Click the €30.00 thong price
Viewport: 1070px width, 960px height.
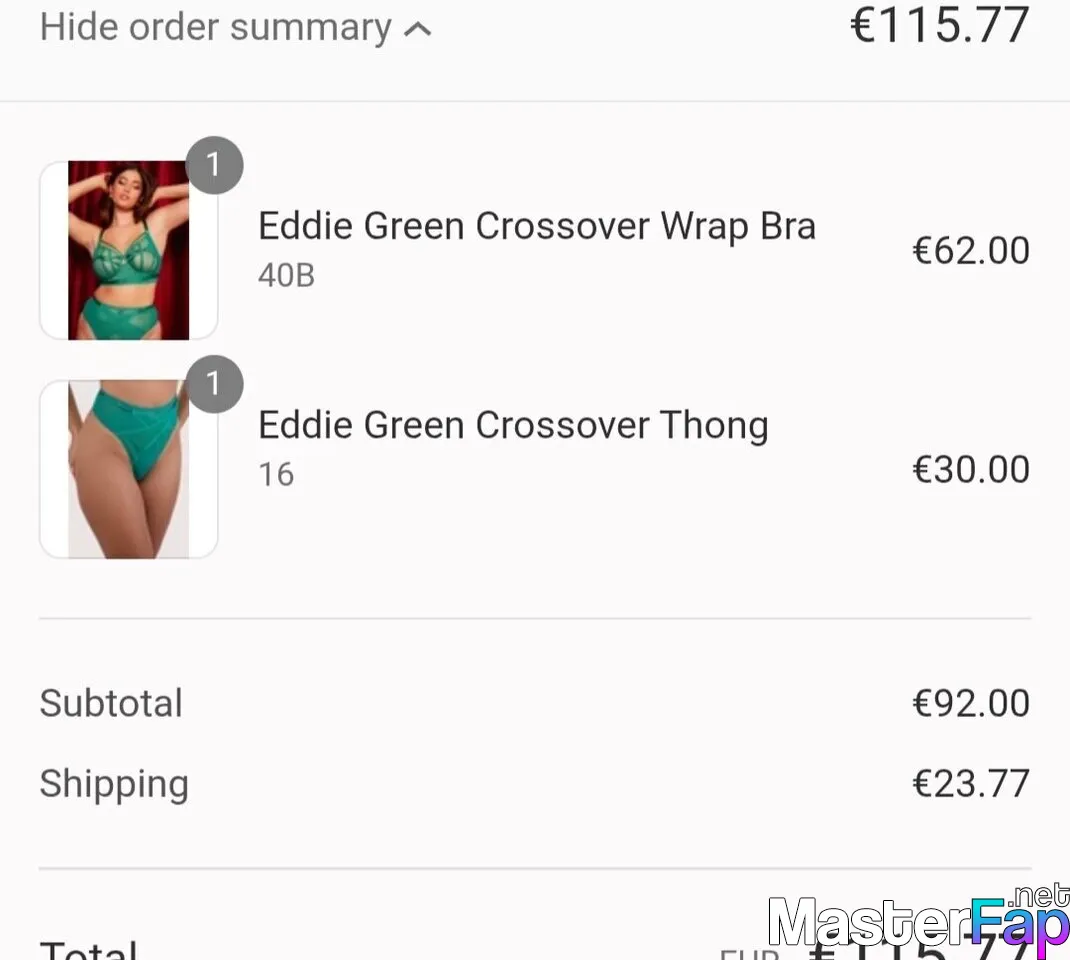click(971, 469)
